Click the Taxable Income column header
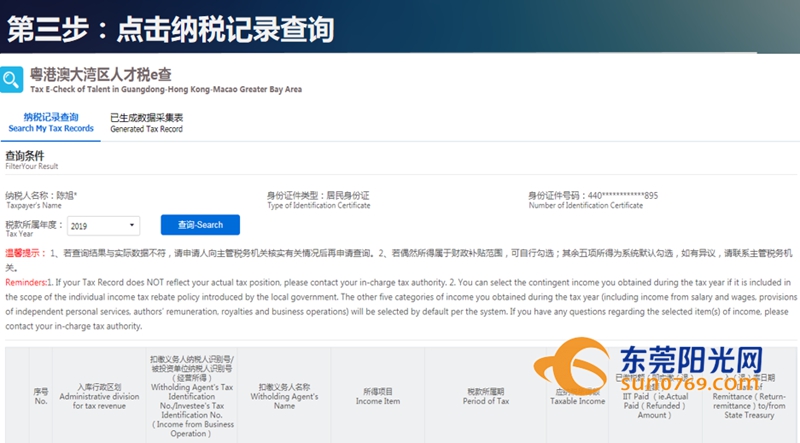Image resolution: width=800 pixels, height=443 pixels. click(577, 400)
